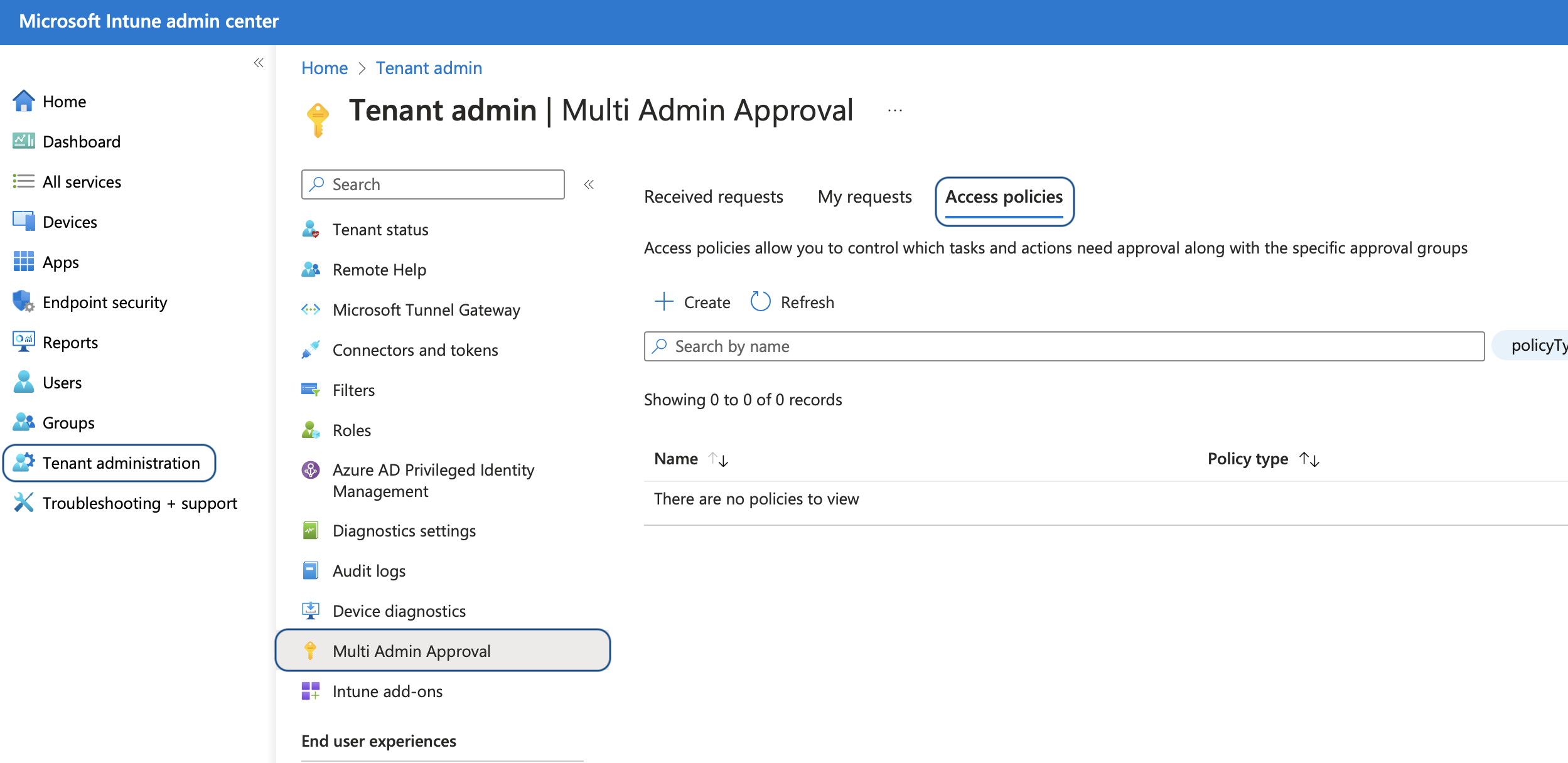Open the Apps grid icon
This screenshot has height=763, width=1568.
click(23, 262)
